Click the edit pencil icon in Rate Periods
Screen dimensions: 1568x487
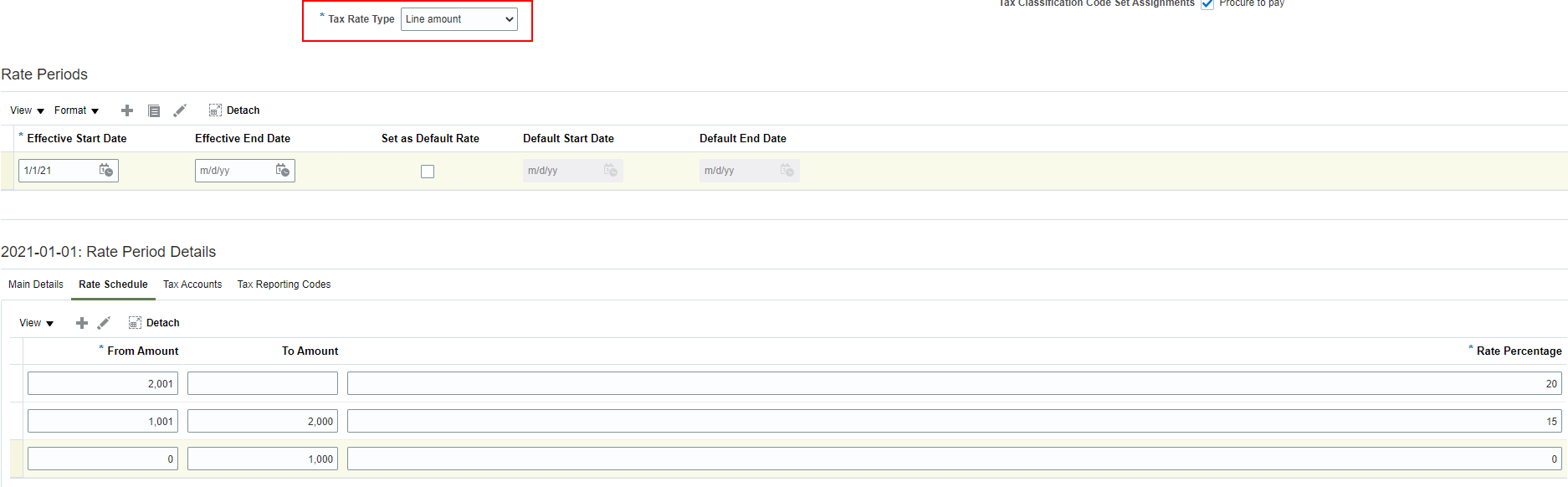click(180, 110)
